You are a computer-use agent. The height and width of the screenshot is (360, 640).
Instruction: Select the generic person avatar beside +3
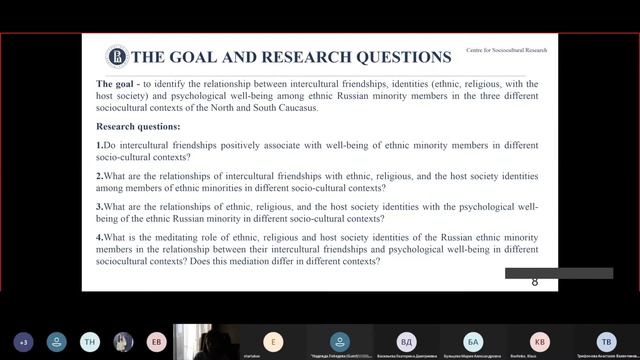57,342
